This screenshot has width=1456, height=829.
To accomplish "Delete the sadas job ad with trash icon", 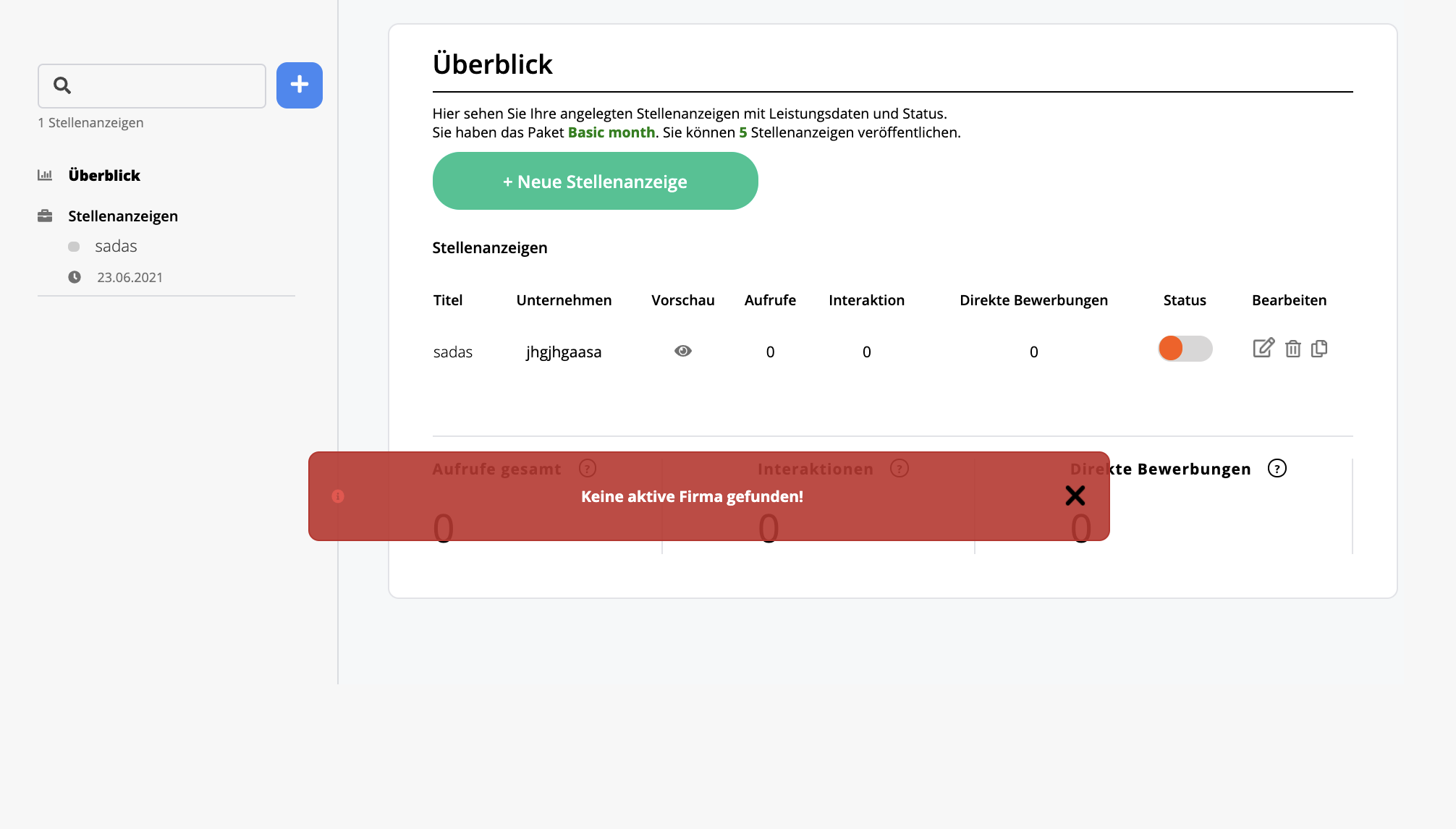I will 1293,349.
